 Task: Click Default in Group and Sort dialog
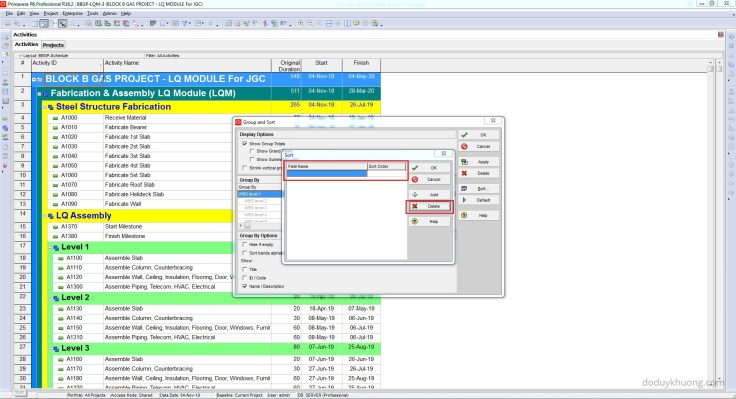click(479, 200)
